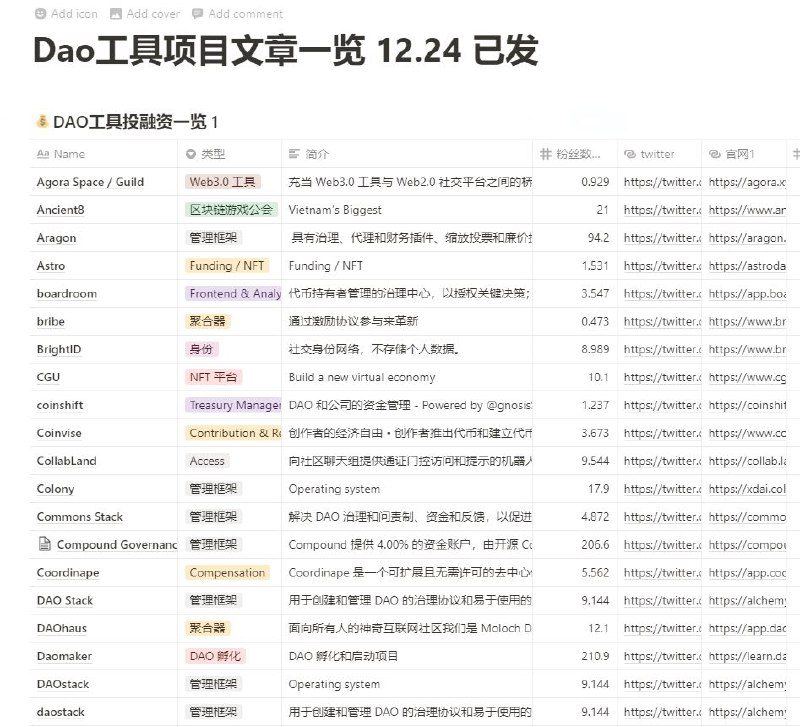Image resolution: width=800 pixels, height=727 pixels.
Task: Open the CGU row page
Action: [48, 378]
